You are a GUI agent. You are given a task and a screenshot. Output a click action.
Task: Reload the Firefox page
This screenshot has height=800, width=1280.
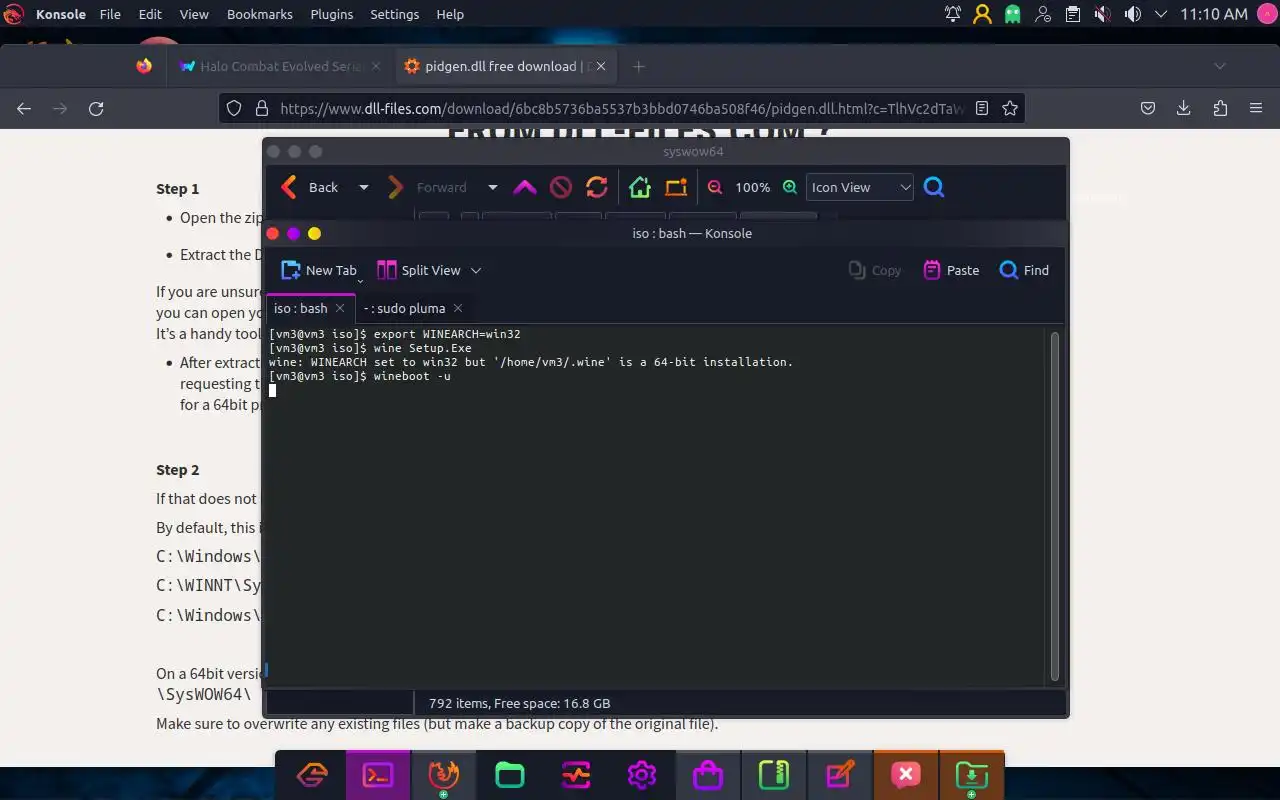(x=96, y=108)
